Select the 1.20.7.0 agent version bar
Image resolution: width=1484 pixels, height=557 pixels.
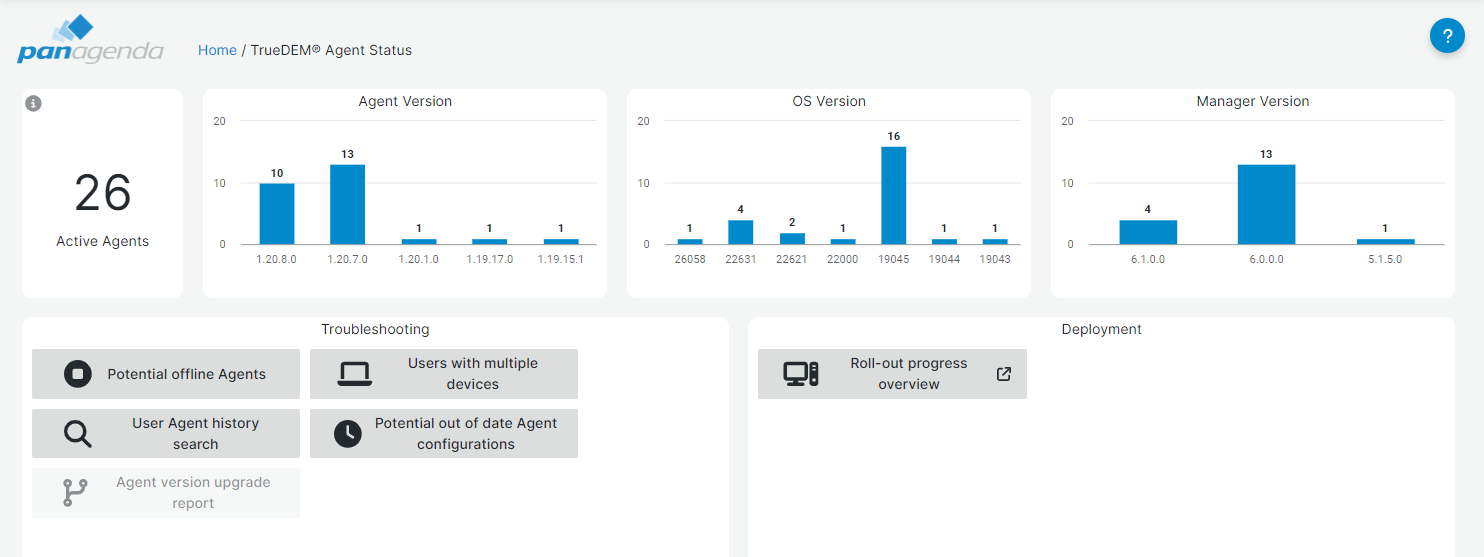(x=347, y=205)
